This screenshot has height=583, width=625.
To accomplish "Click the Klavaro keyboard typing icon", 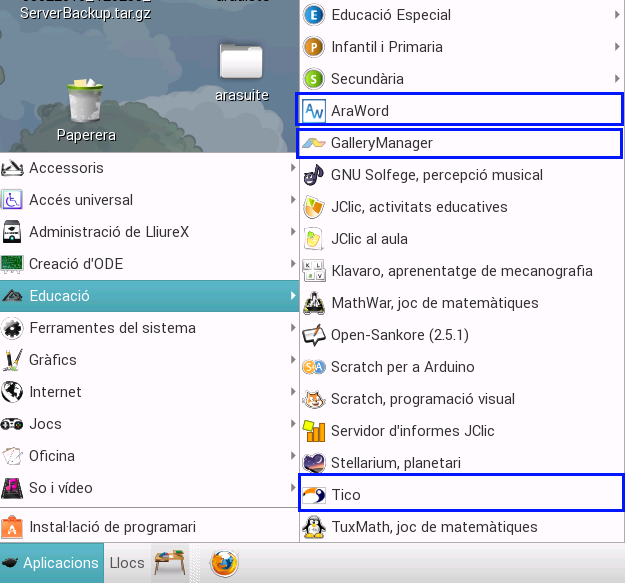I will coord(315,271).
